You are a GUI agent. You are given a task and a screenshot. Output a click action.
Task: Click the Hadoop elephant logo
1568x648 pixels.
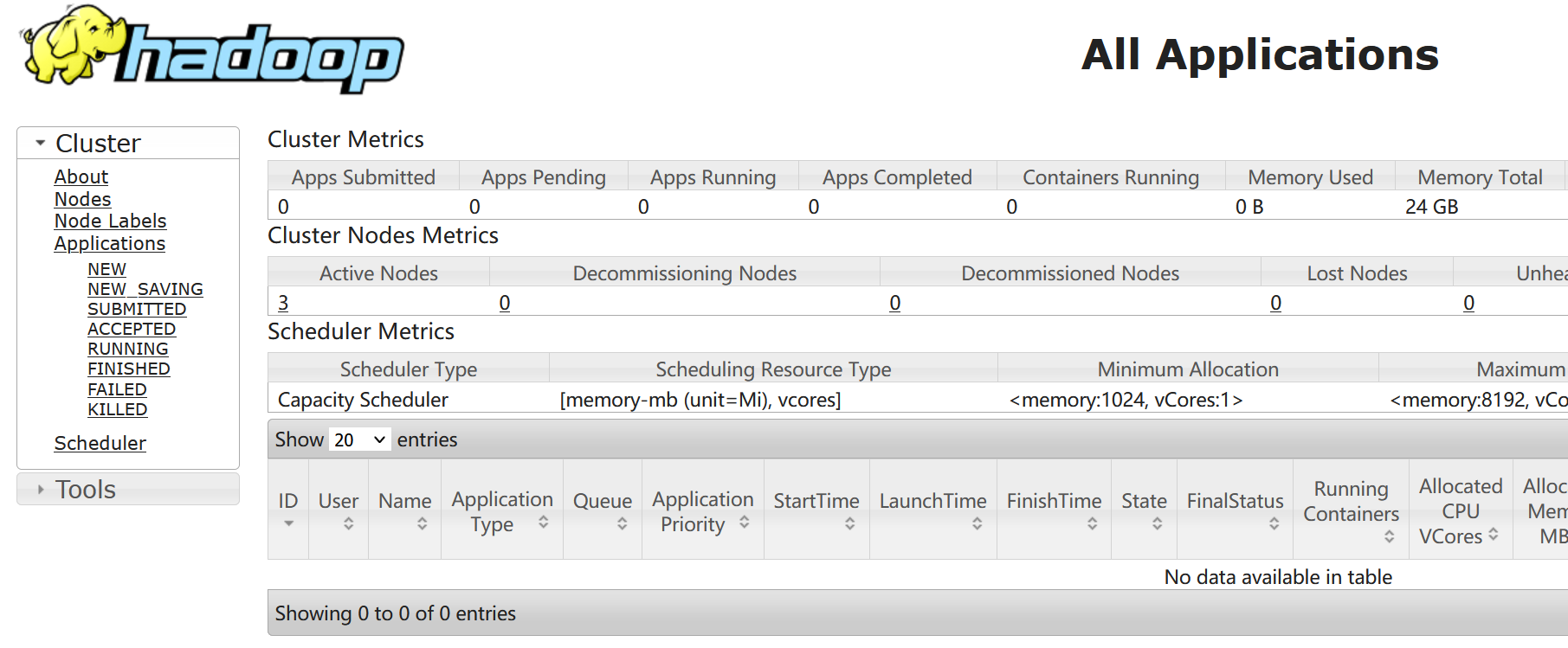tap(212, 48)
